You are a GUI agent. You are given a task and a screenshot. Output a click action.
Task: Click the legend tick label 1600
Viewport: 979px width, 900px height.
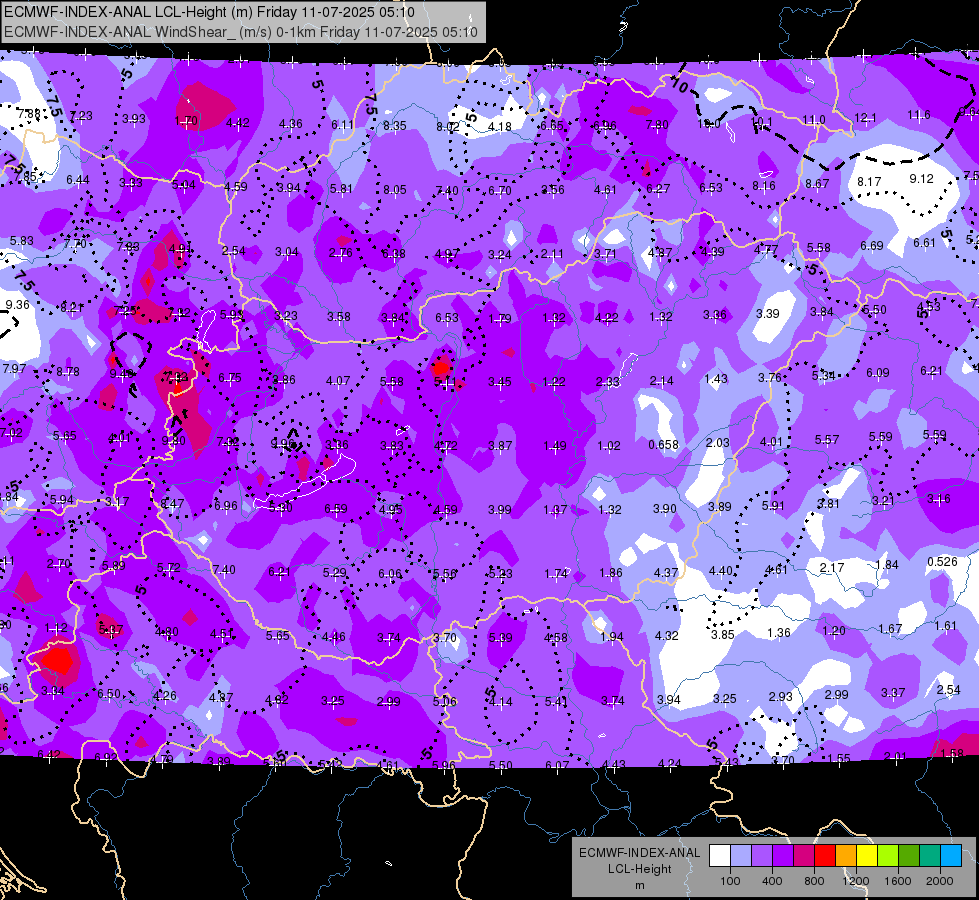pyautogui.click(x=898, y=881)
